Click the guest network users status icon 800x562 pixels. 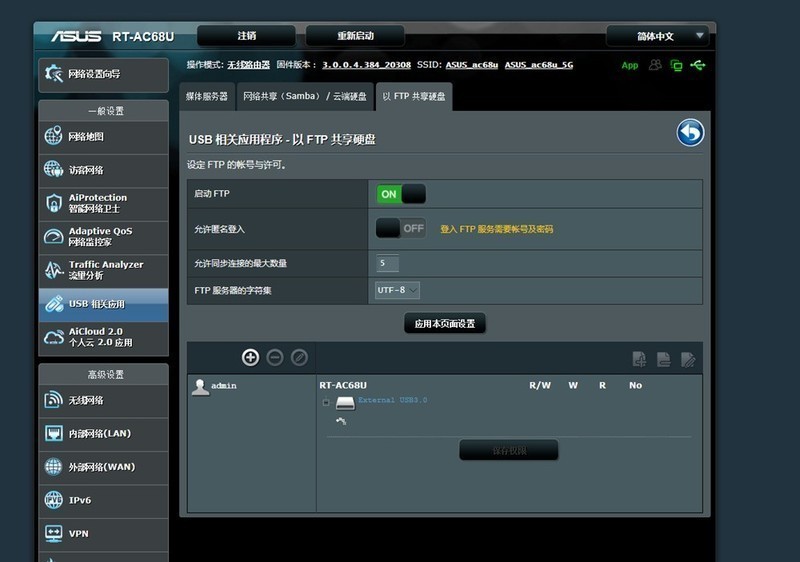click(x=655, y=65)
